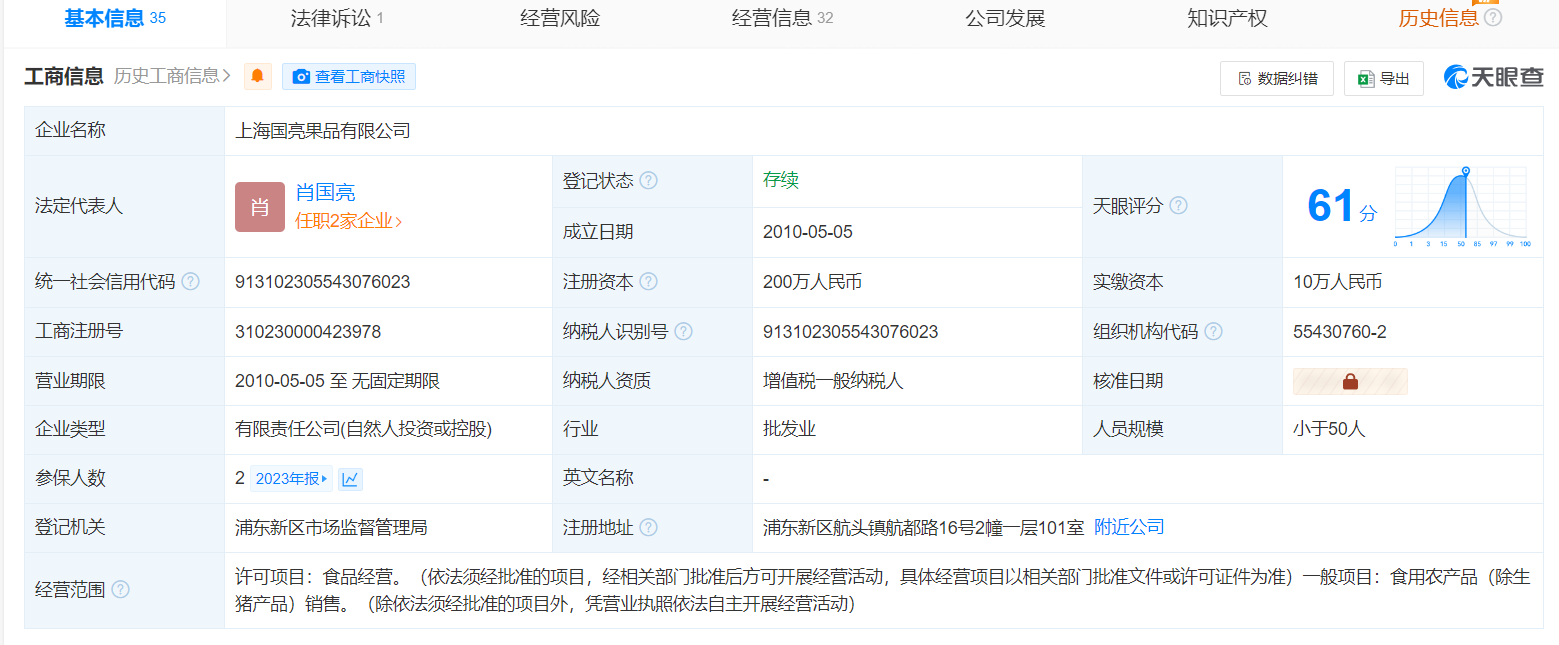
Task: Click the 有限责任公司(自然人投资或控股) value
Action: click(364, 429)
